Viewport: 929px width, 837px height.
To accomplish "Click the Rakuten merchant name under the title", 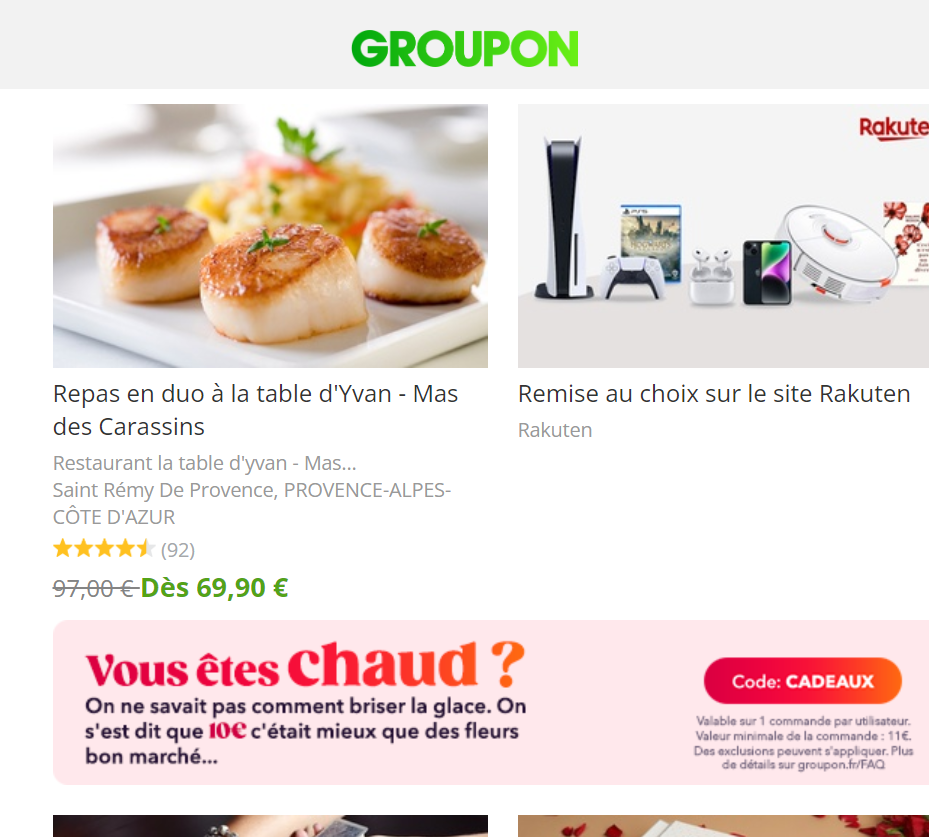I will (x=555, y=430).
